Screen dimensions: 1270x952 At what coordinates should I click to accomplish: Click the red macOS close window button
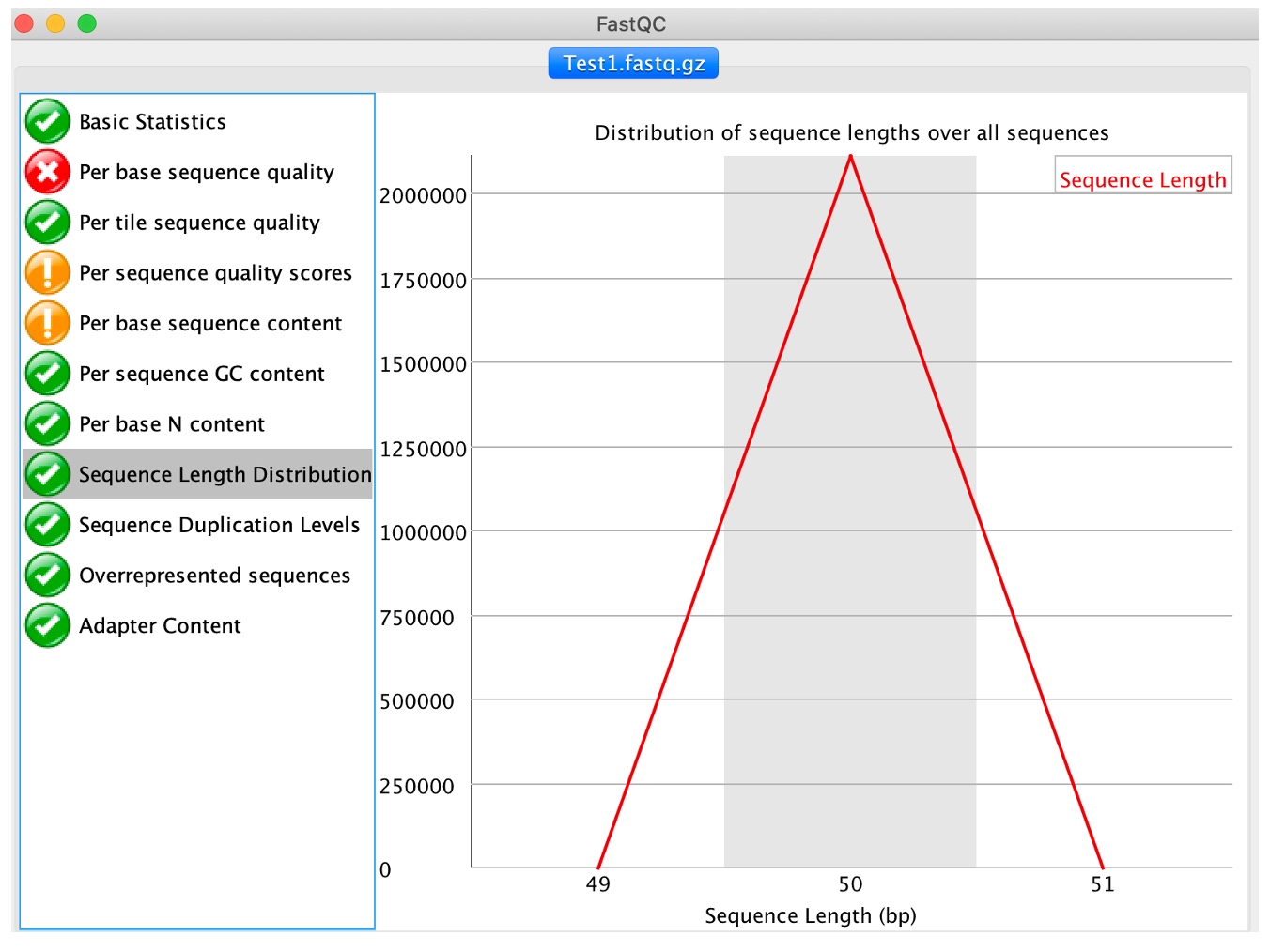pos(24,23)
